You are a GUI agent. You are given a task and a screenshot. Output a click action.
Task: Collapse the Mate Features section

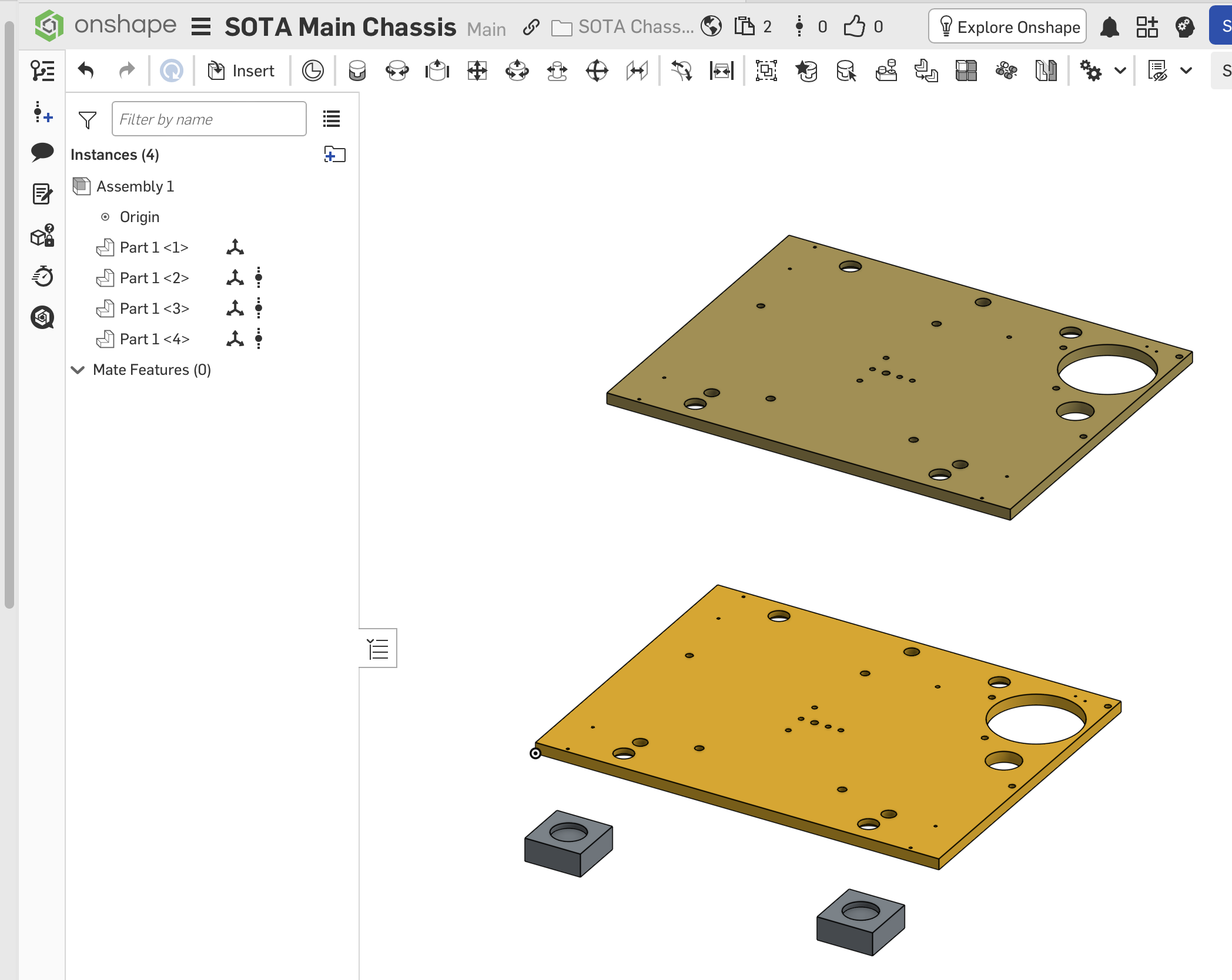click(x=78, y=370)
